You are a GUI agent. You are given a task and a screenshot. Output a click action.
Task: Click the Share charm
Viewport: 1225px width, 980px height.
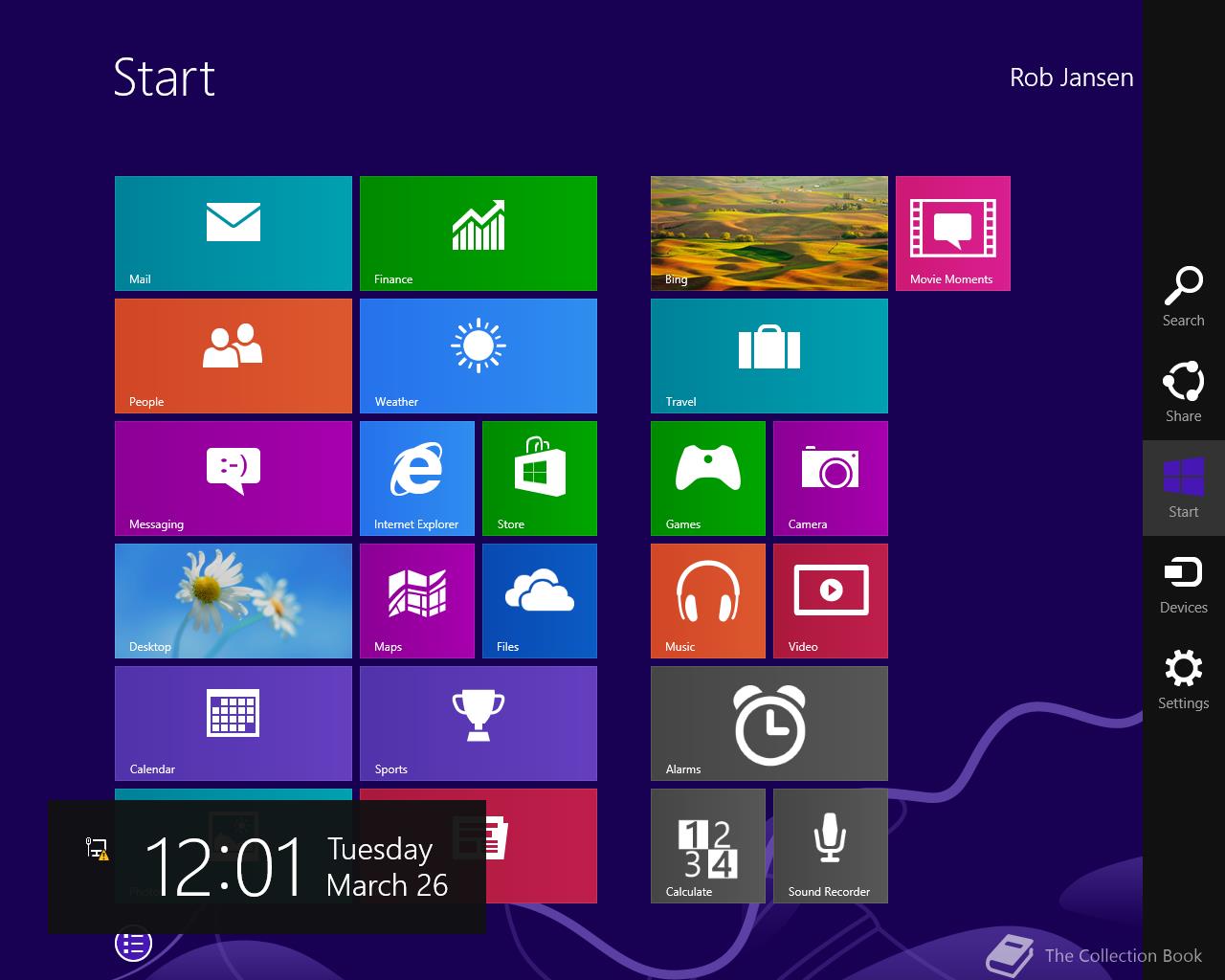coord(1184,392)
